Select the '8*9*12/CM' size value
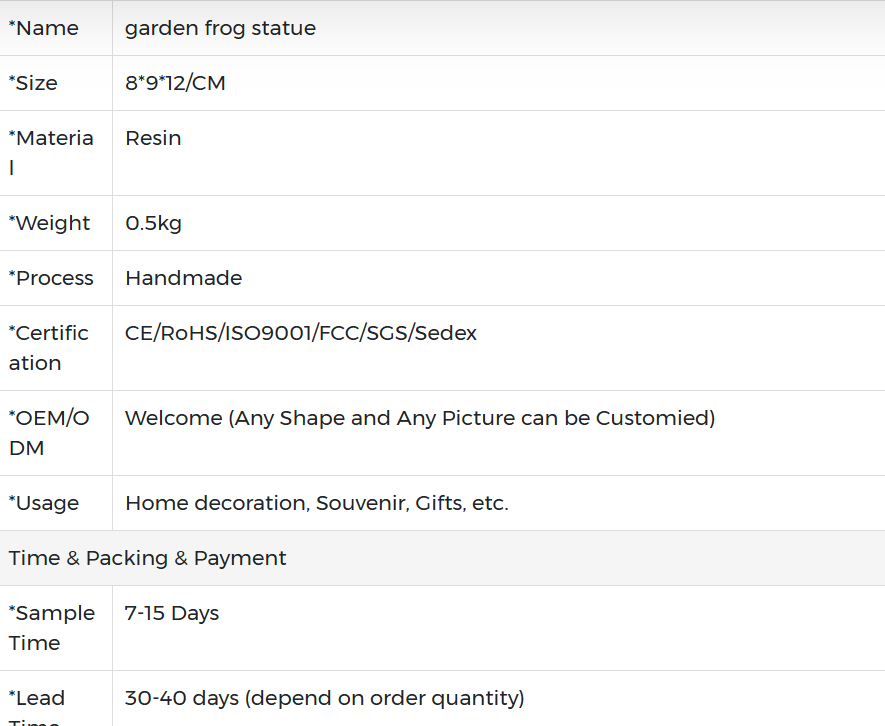 click(175, 83)
